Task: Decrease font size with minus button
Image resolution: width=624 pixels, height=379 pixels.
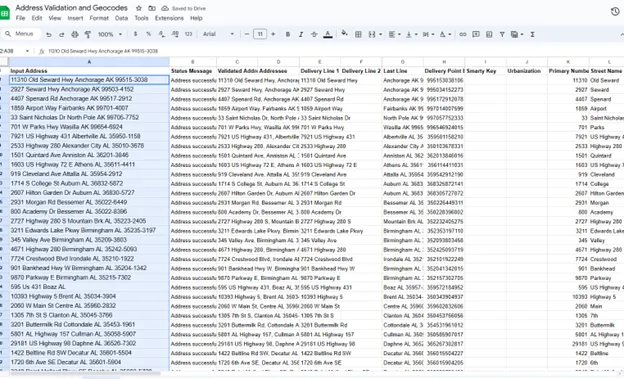Action: [247, 34]
